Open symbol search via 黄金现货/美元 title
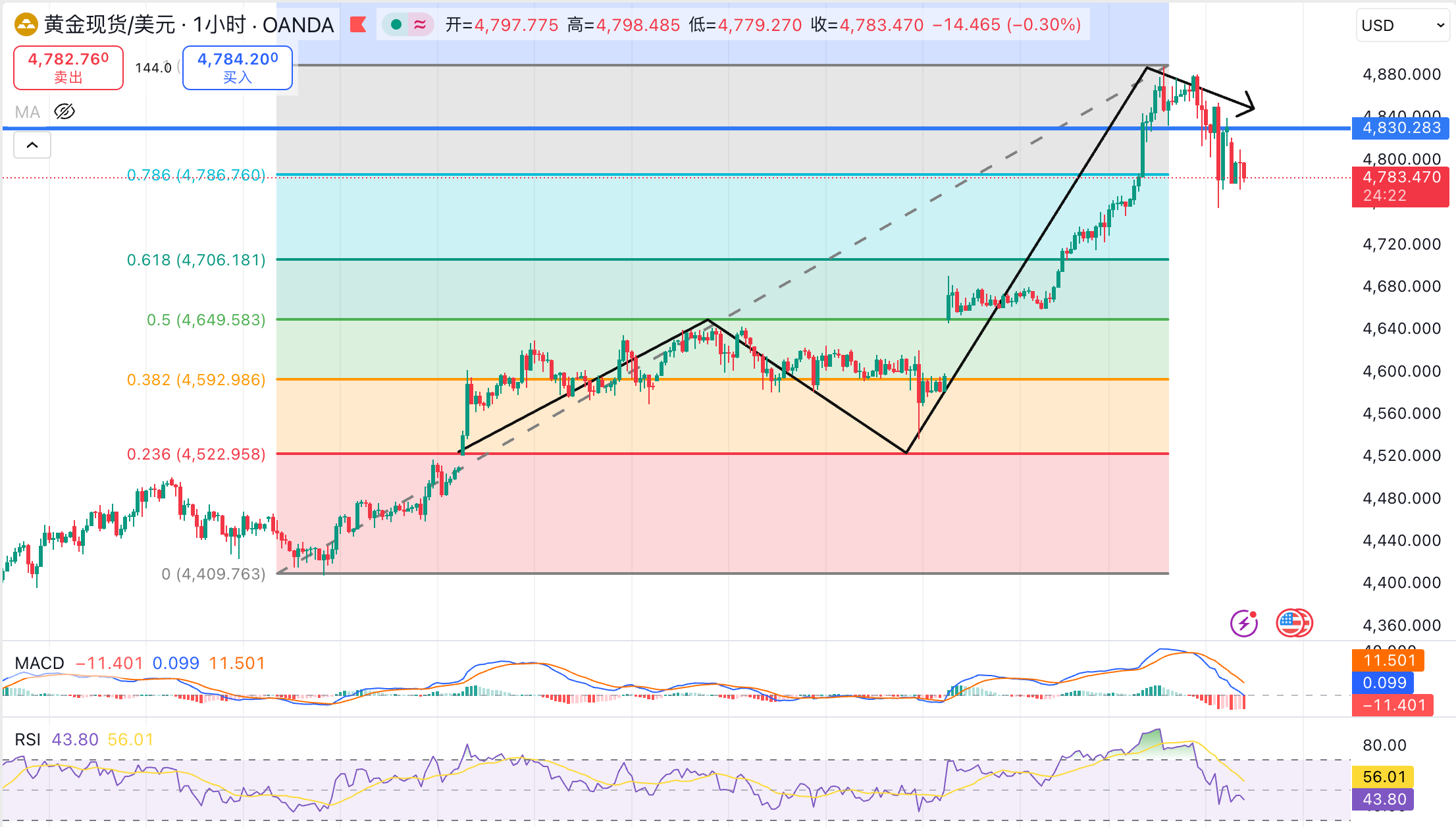Screen dimensions: 1456x827 pos(109,25)
